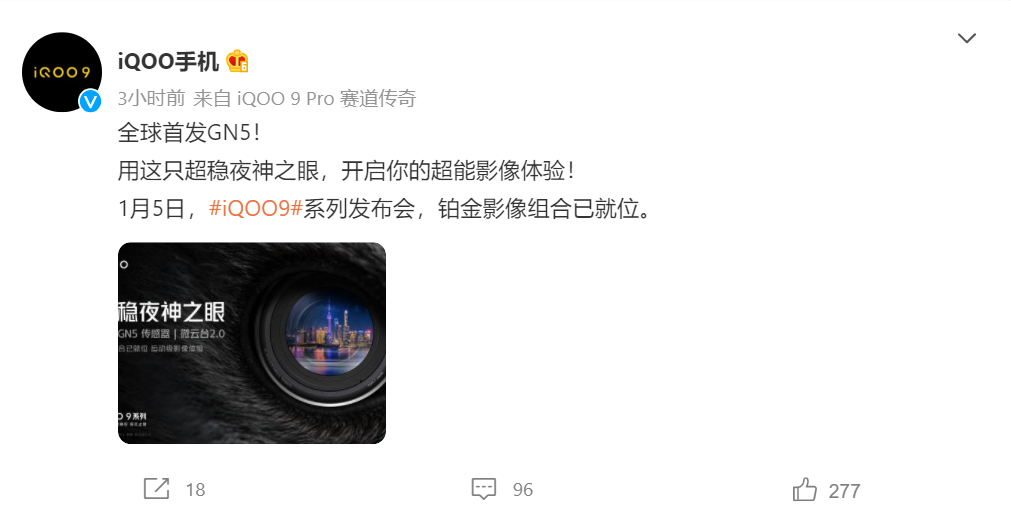Click the repost count 18
1011x517 pixels.
tap(195, 490)
